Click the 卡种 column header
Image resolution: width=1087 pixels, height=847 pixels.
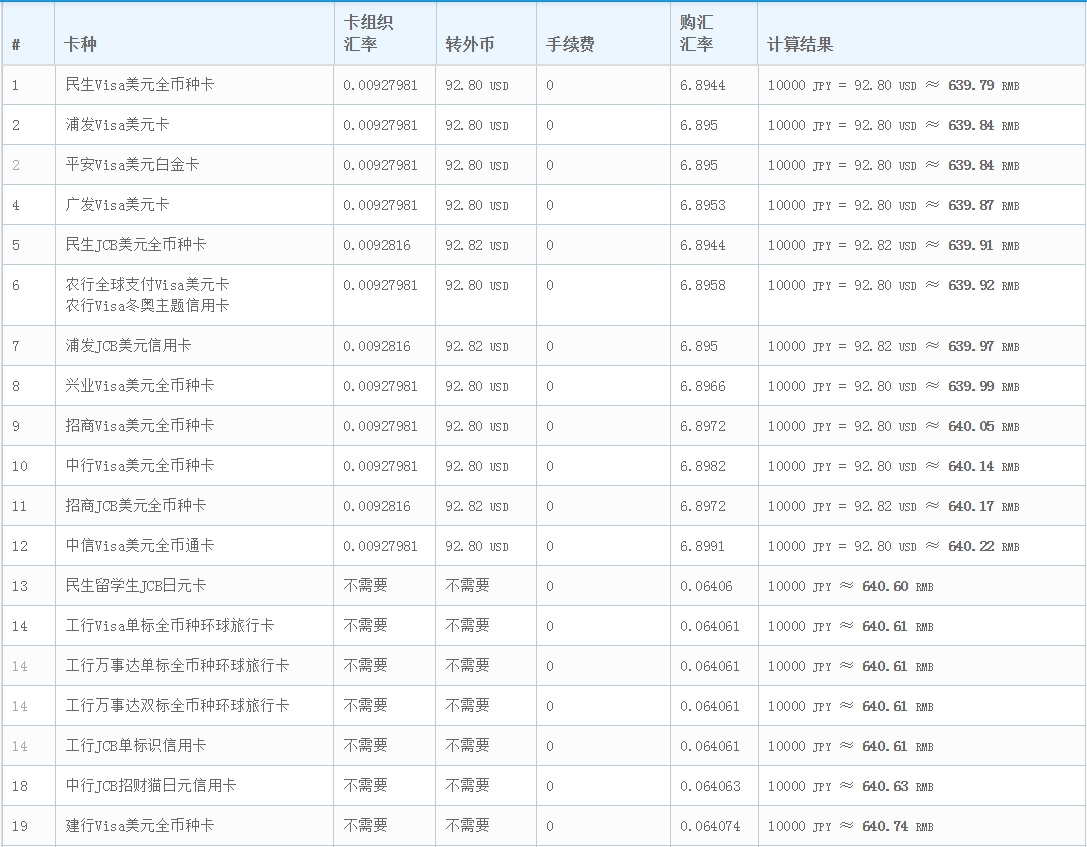[x=80, y=45]
